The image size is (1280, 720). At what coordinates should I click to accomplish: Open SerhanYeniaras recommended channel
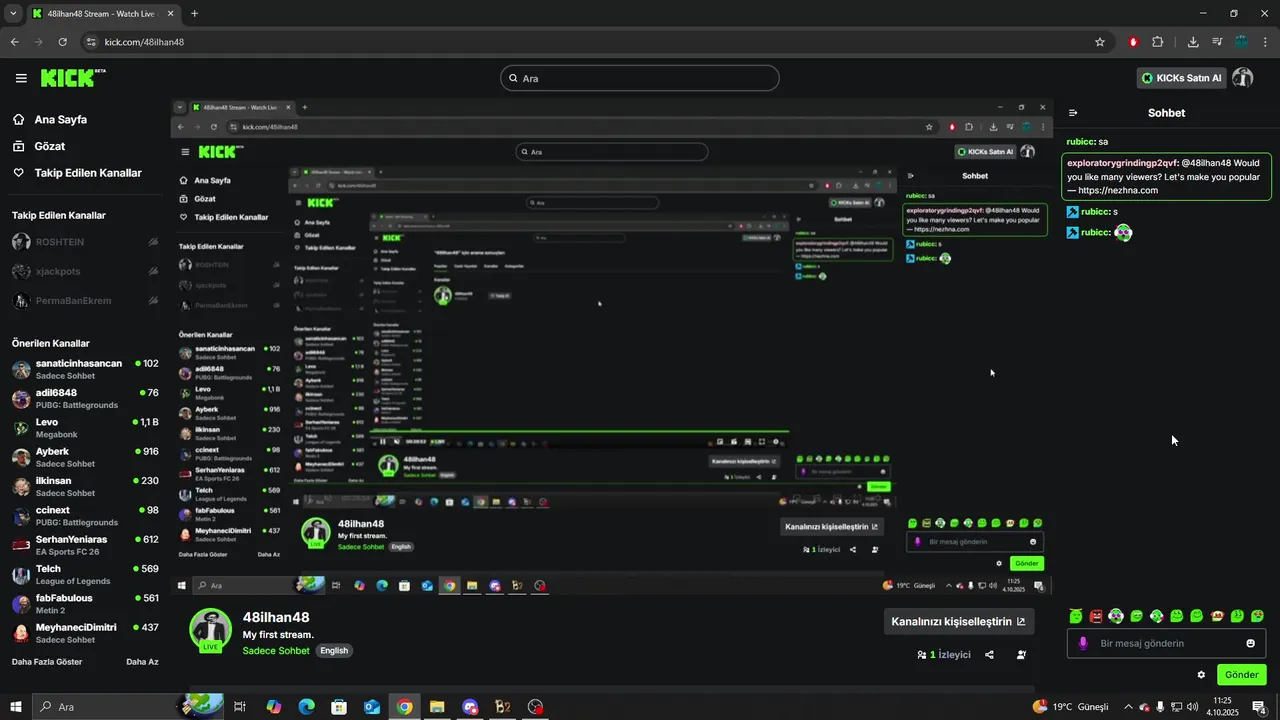pos(85,545)
